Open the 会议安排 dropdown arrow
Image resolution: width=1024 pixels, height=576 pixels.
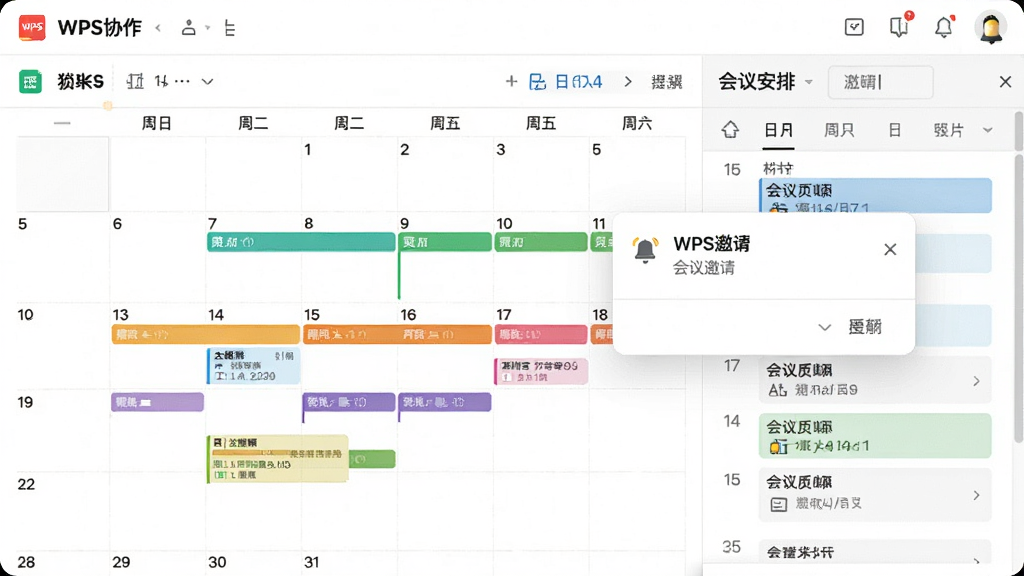click(808, 82)
